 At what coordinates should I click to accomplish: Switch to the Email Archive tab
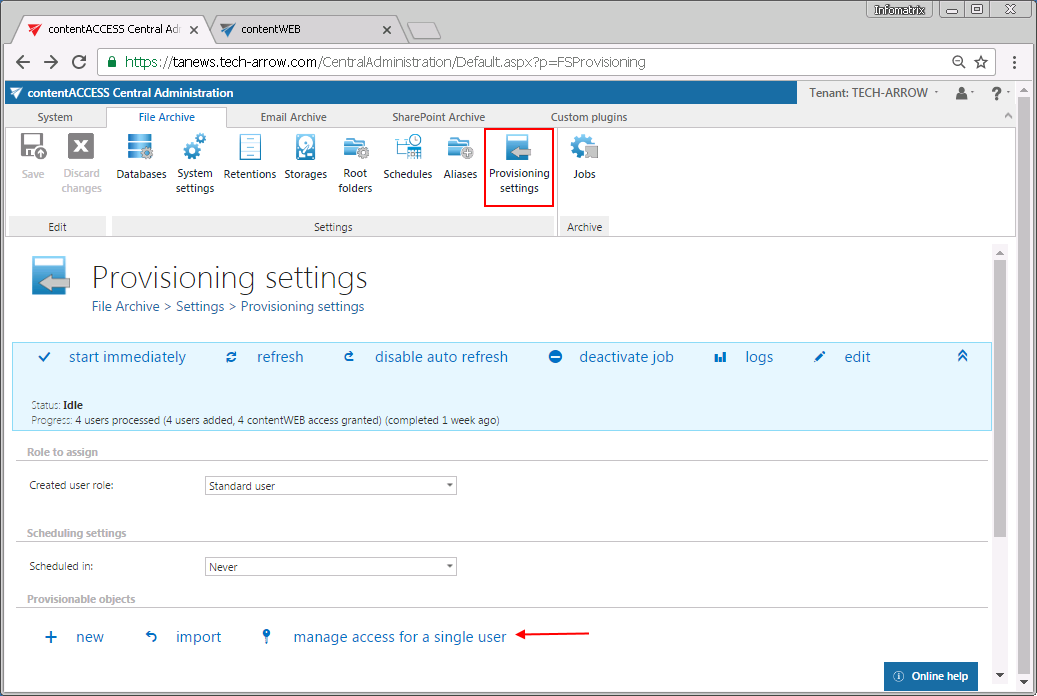293,117
